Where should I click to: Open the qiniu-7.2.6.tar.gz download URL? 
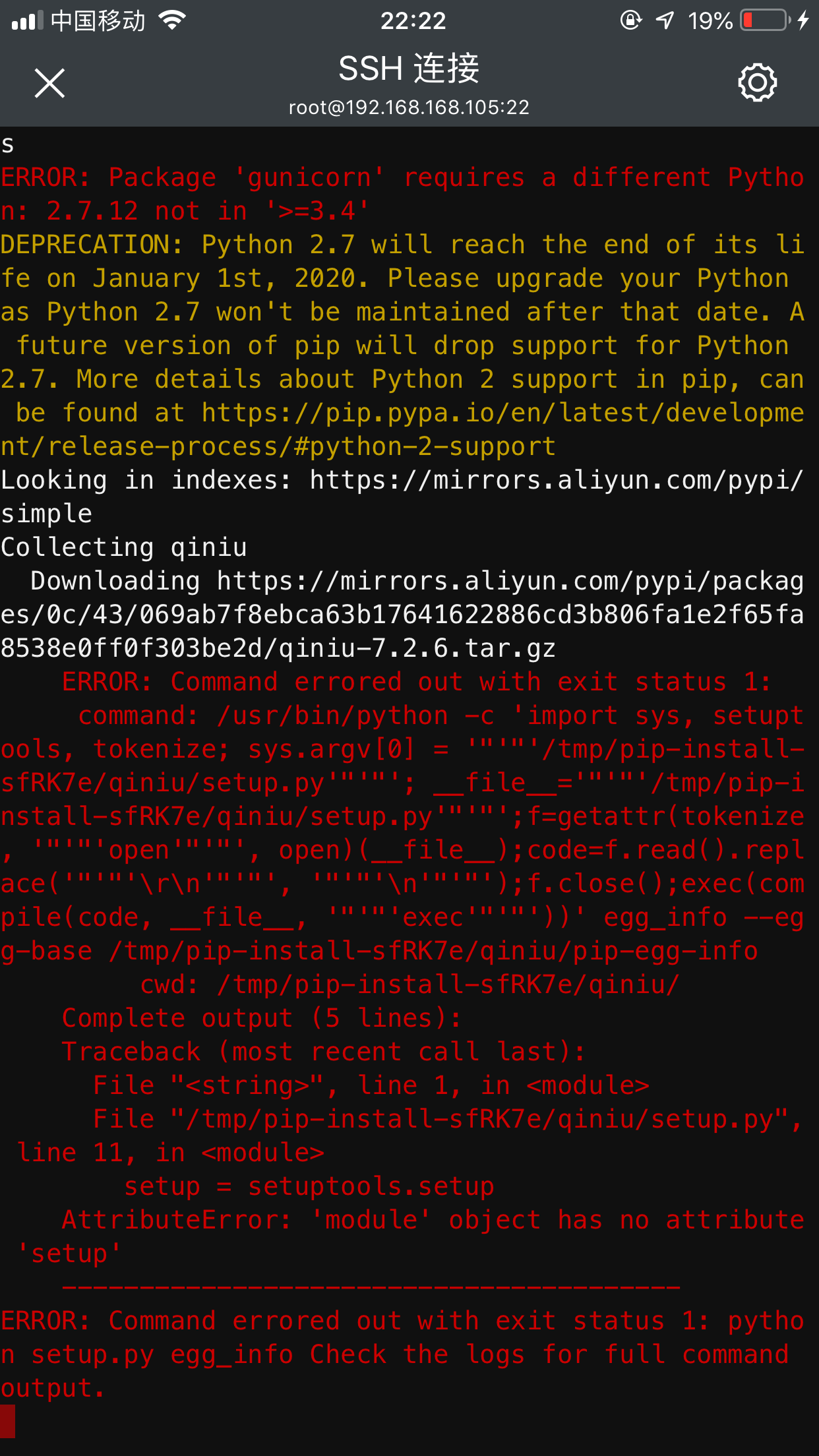point(402,615)
